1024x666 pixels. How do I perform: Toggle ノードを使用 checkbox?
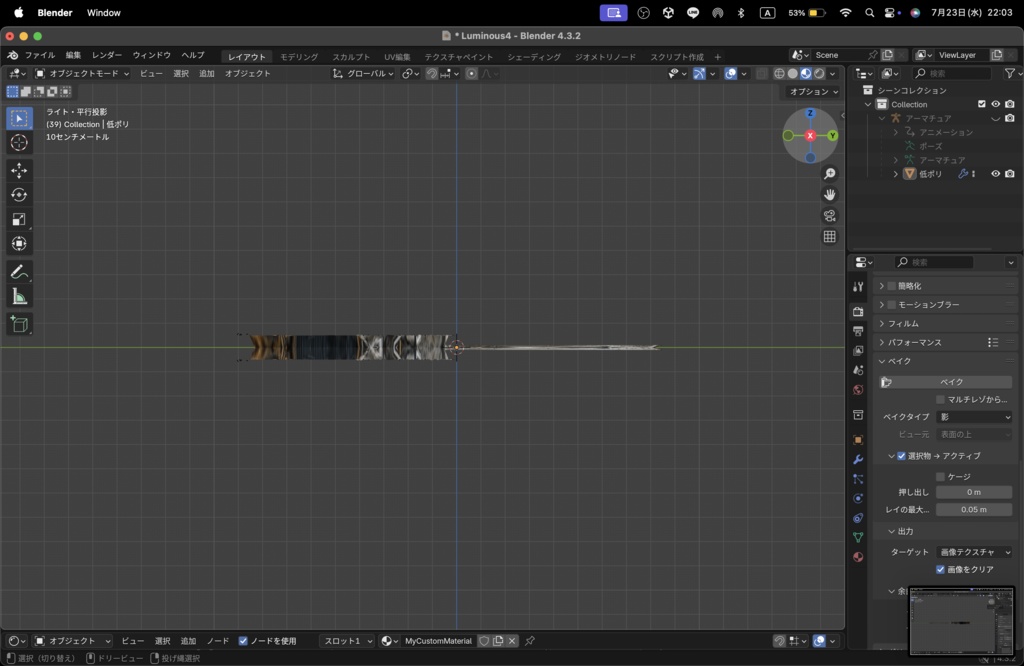(243, 641)
